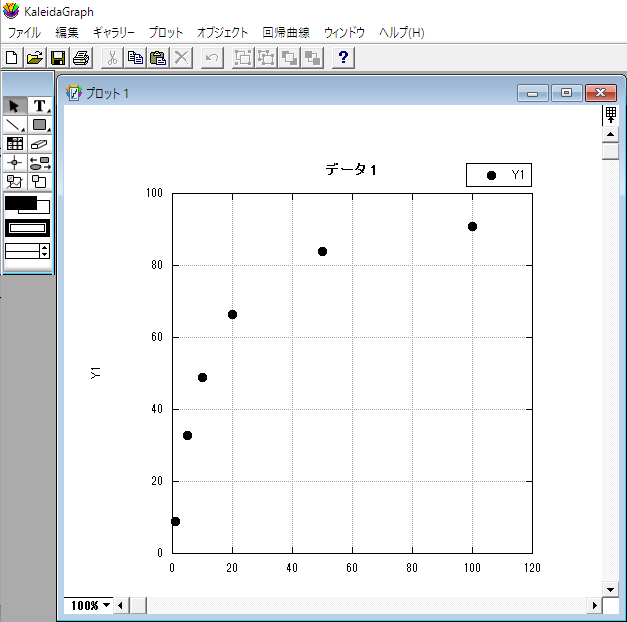Minimize the プロット 1 window

(x=532, y=93)
